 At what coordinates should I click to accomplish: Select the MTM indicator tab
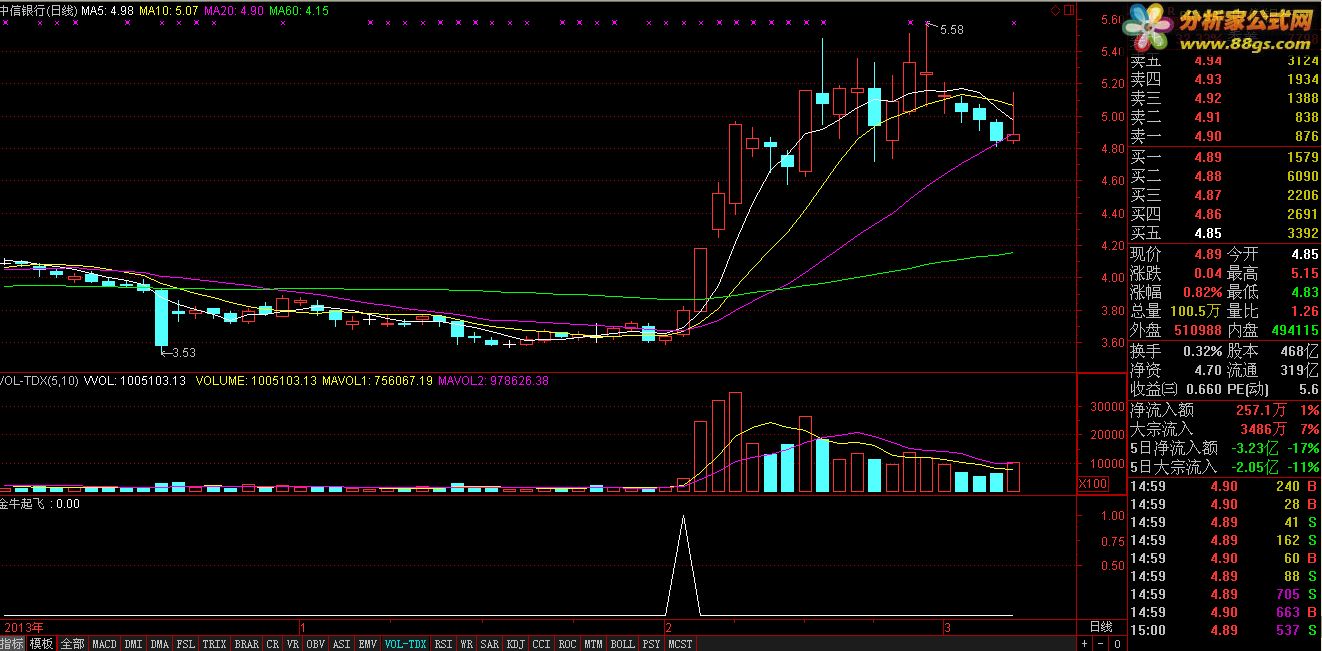pyautogui.click(x=594, y=644)
